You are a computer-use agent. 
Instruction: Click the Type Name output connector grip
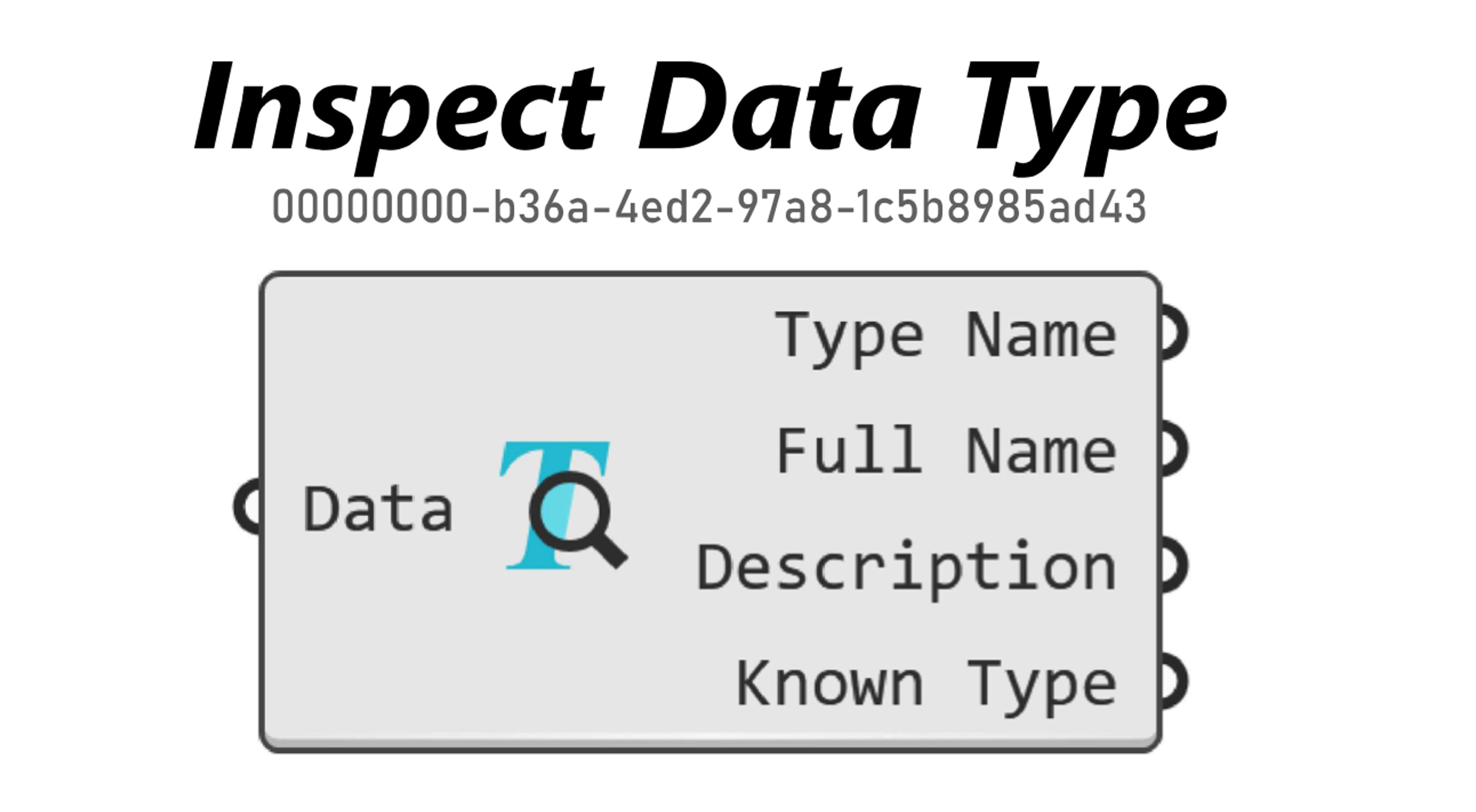[x=1174, y=332]
